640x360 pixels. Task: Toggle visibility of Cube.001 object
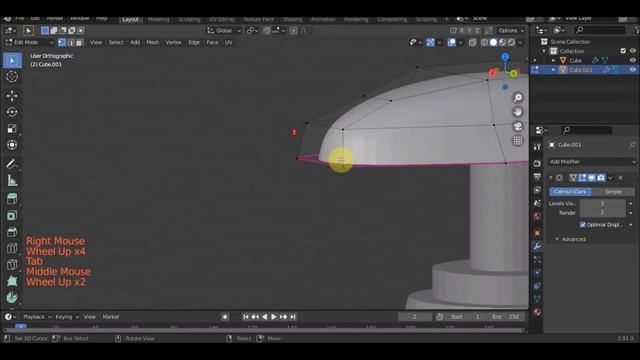[633, 70]
